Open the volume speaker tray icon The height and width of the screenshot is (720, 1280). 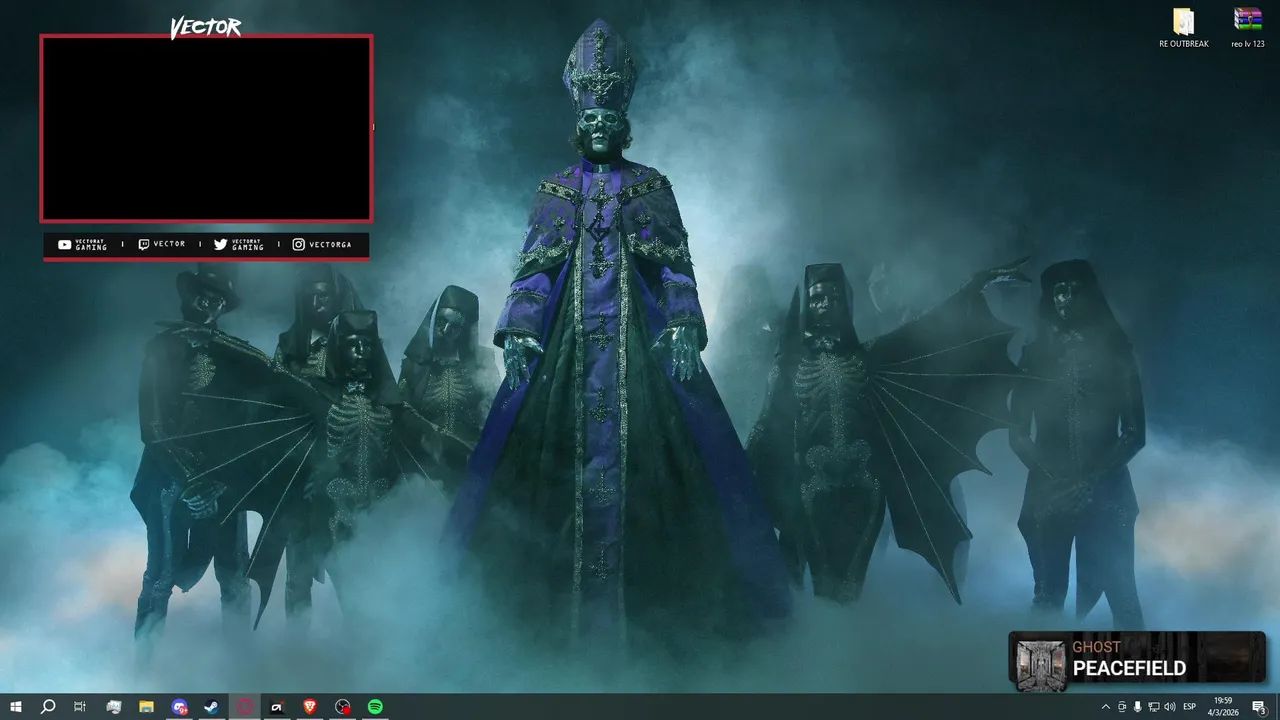click(x=1170, y=707)
